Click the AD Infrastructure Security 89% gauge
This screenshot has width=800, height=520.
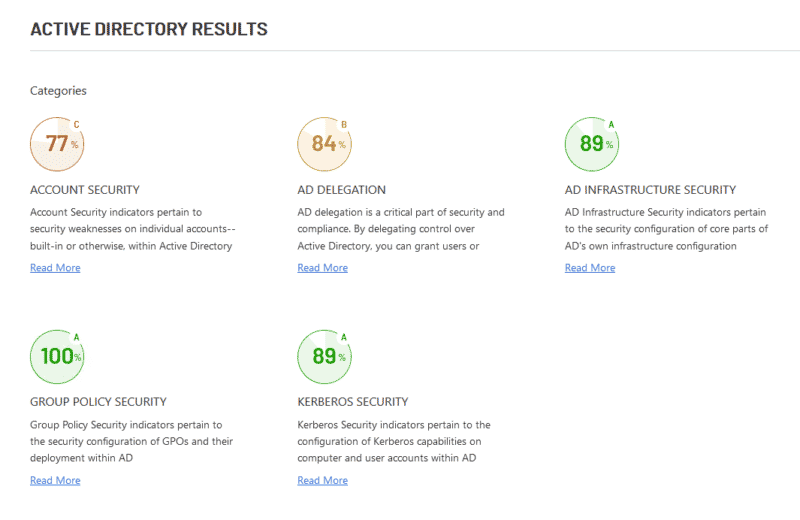pyautogui.click(x=591, y=144)
